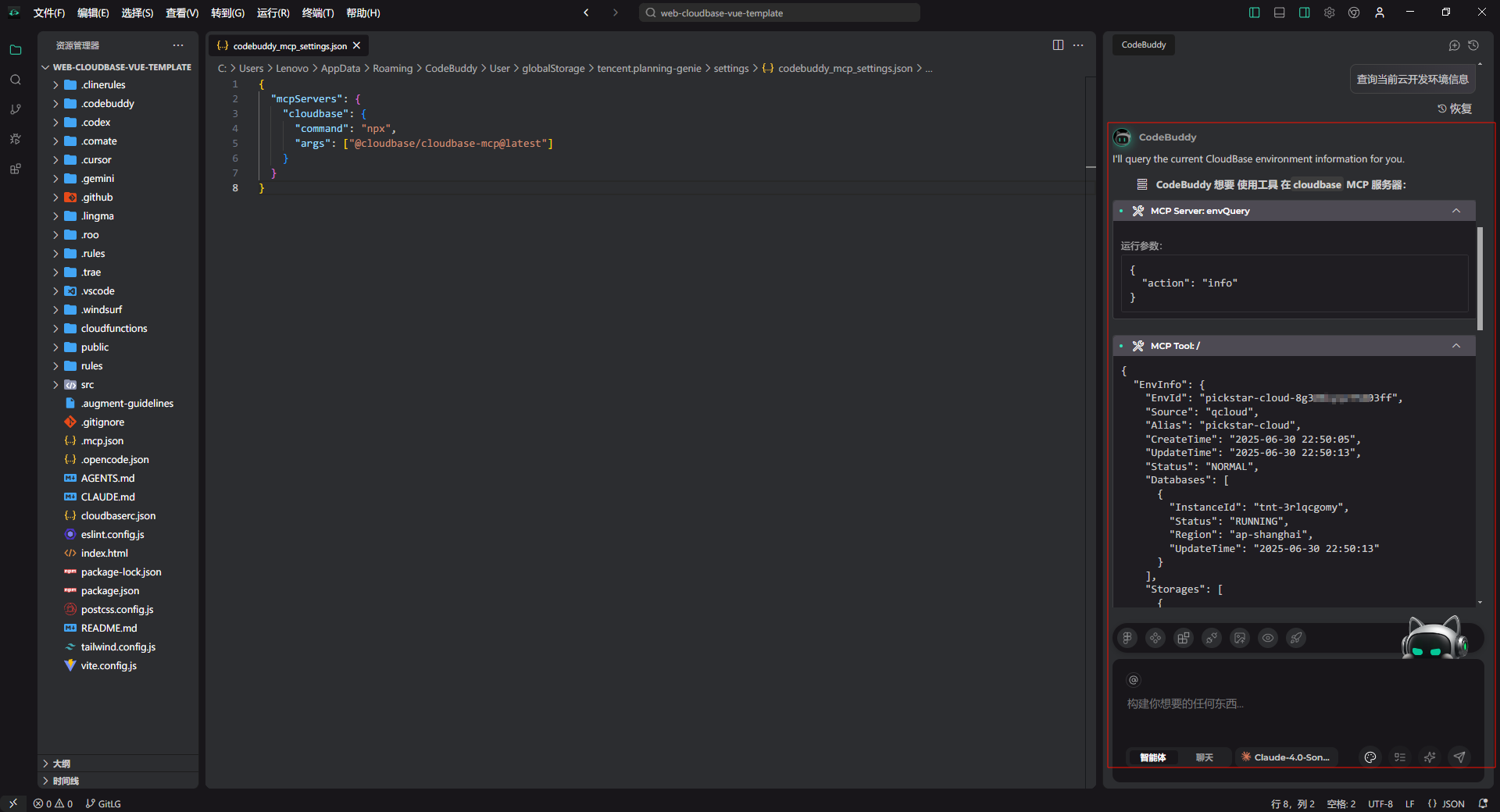Image resolution: width=1500 pixels, height=812 pixels.
Task: Click the rocket deploy icon in chat toolbar
Action: pos(1296,638)
